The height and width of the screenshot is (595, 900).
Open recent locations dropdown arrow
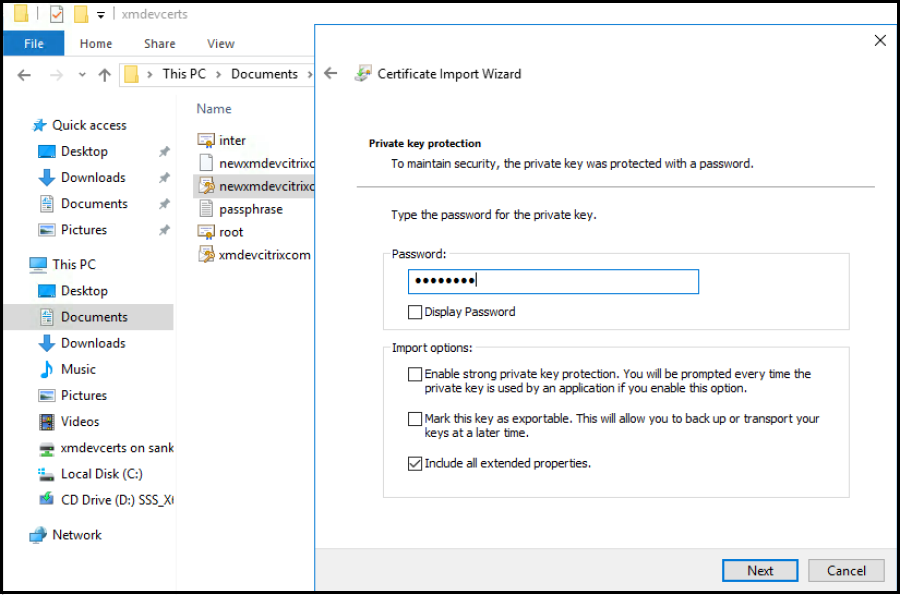(82, 75)
